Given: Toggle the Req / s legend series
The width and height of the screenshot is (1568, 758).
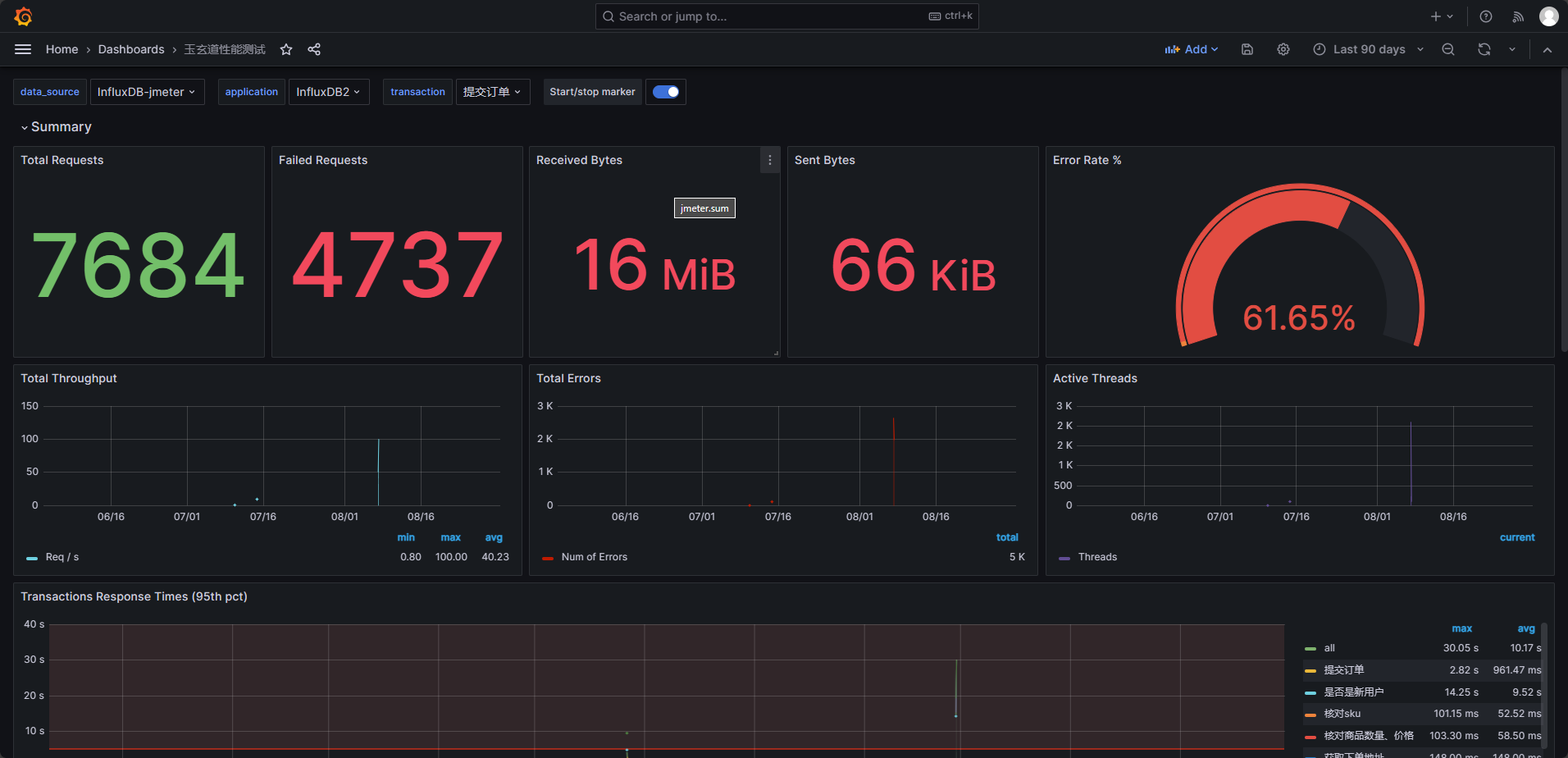Looking at the screenshot, I should pyautogui.click(x=62, y=557).
